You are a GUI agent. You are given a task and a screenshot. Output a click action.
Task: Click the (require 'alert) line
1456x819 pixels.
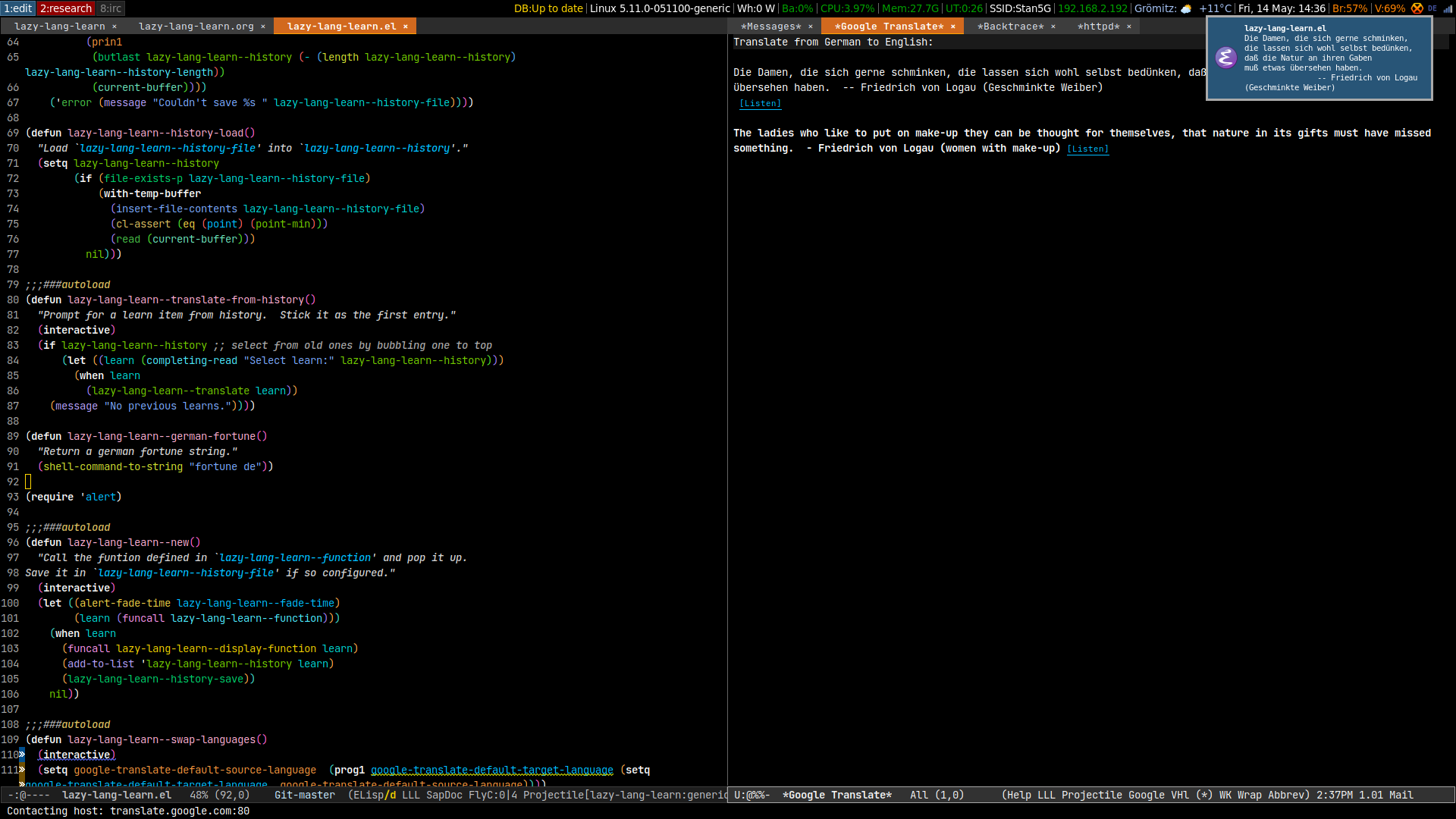pos(74,497)
